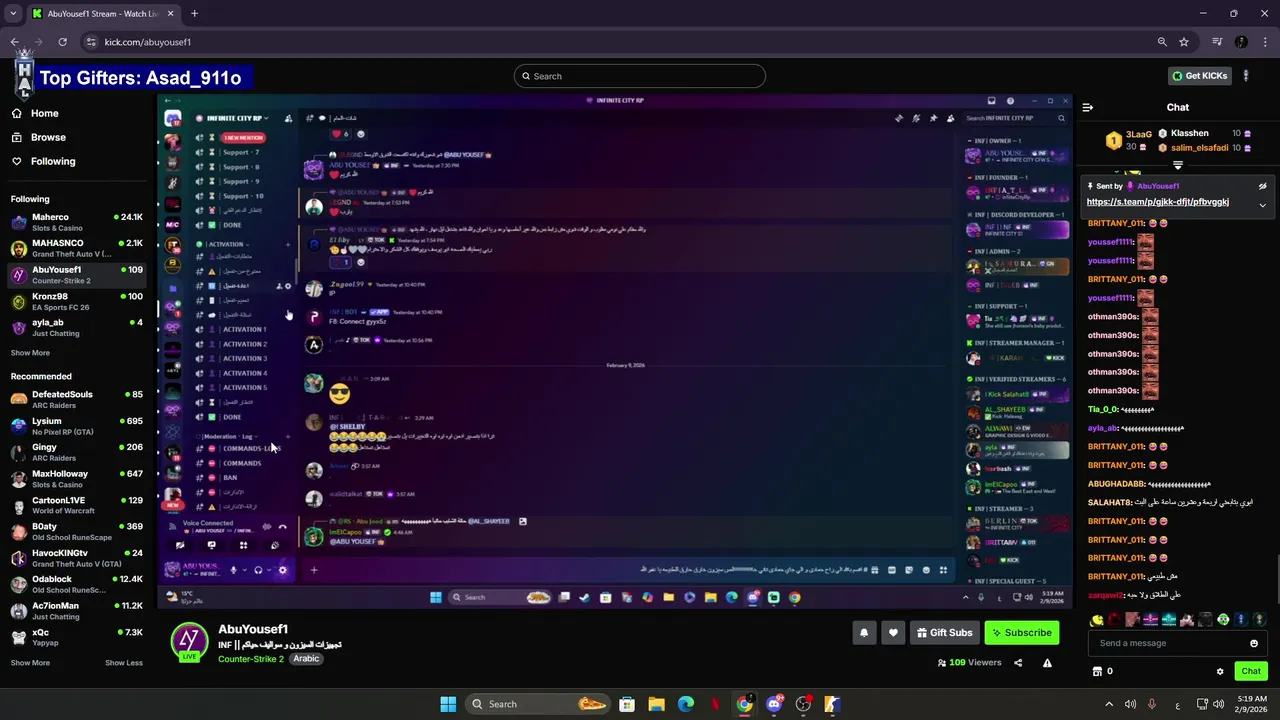Close the AbuYousef1 Stream browser tab

pos(170,14)
